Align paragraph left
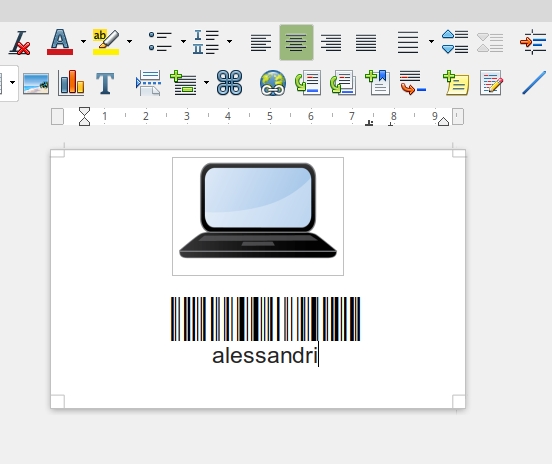The height and width of the screenshot is (464, 552). 261,43
